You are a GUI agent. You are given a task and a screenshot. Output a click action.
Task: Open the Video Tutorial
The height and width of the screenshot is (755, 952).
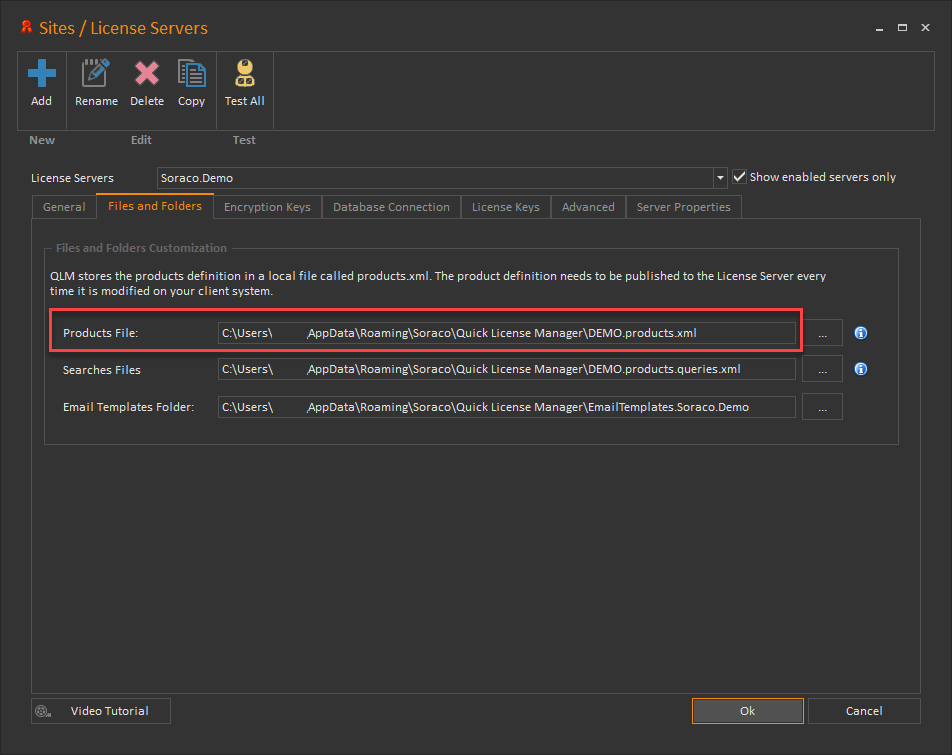pyautogui.click(x=101, y=711)
